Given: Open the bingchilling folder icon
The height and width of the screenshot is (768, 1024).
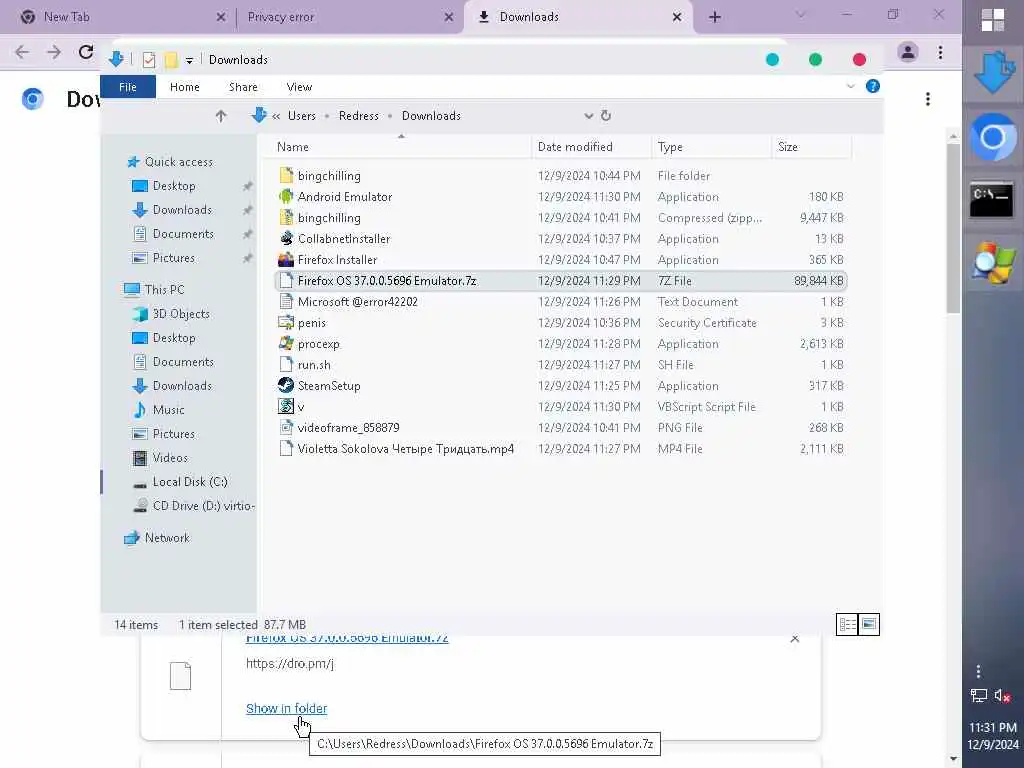Looking at the screenshot, I should (x=286, y=176).
